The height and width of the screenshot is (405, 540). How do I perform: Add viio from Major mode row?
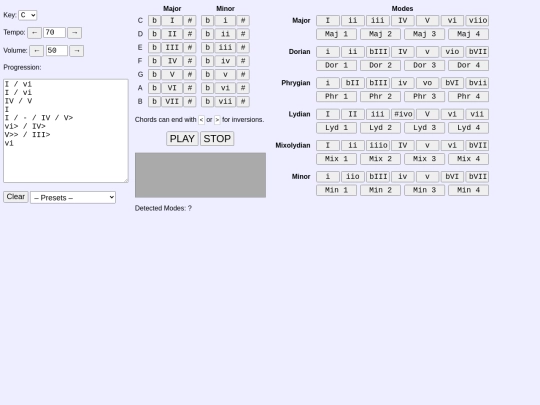477,21
